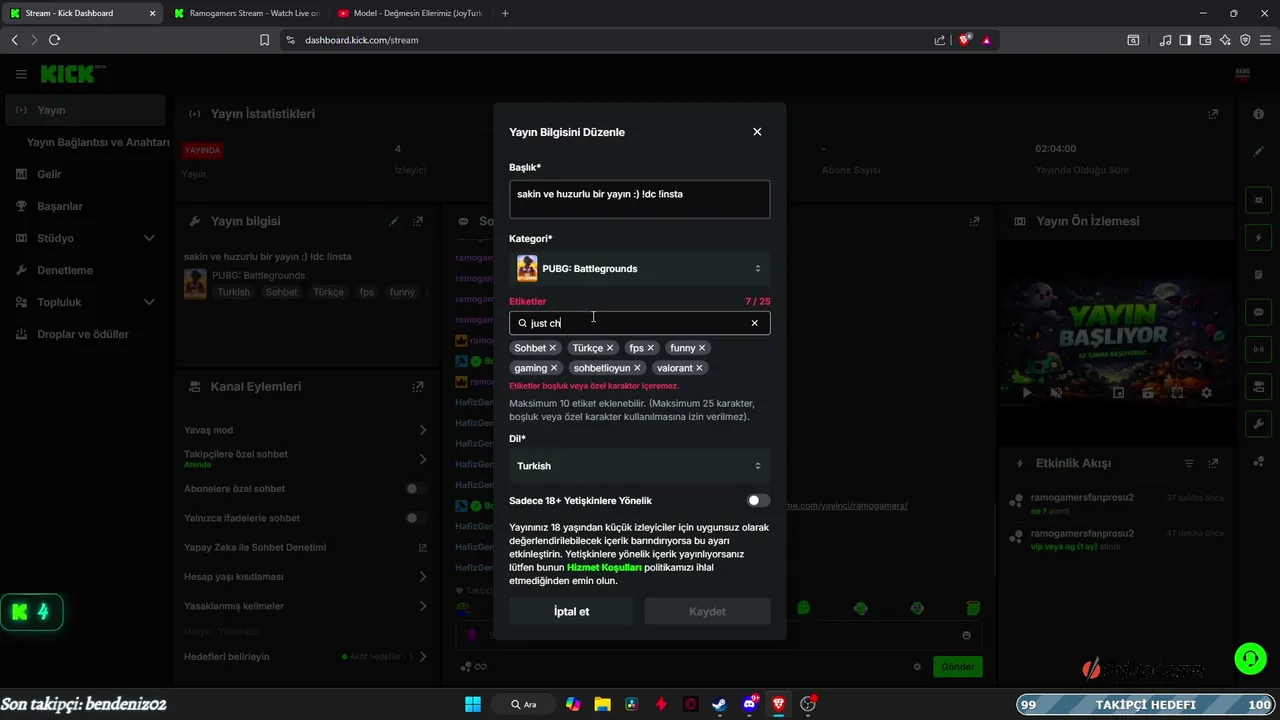The image size is (1280, 720).
Task: Switch to the Model - Değmesin Ellerimiz tab
Action: click(x=410, y=13)
